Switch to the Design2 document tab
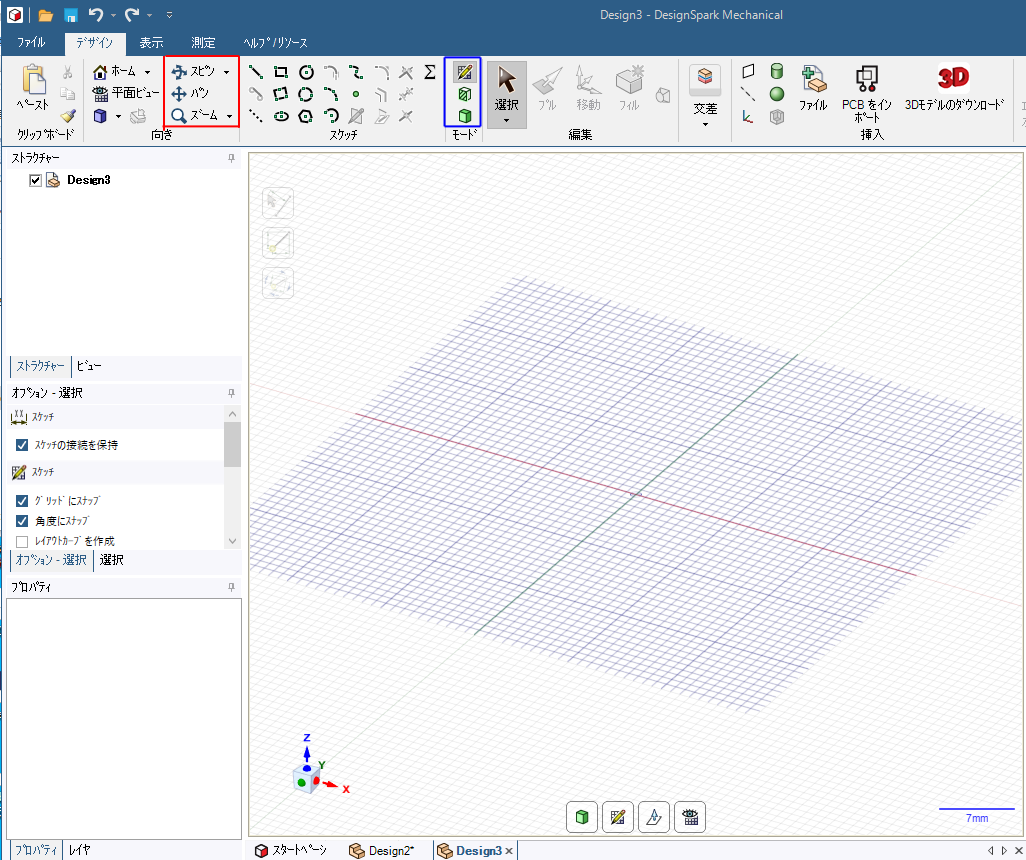This screenshot has height=860, width=1026. click(383, 850)
